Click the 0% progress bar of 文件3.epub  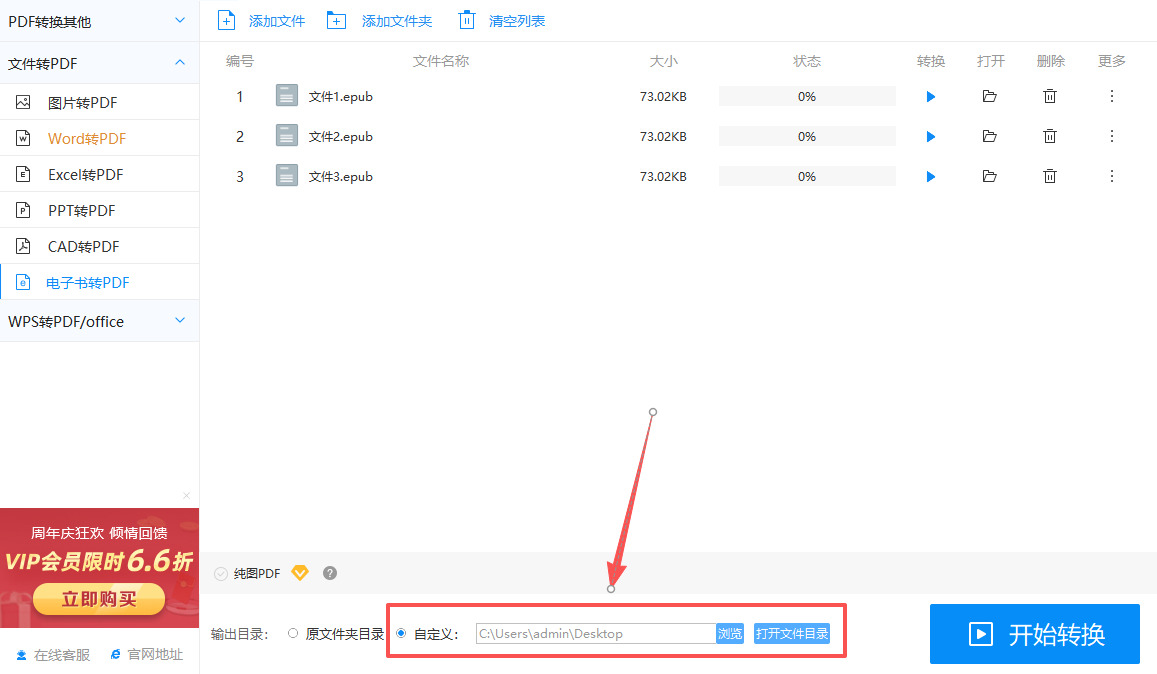(x=807, y=176)
